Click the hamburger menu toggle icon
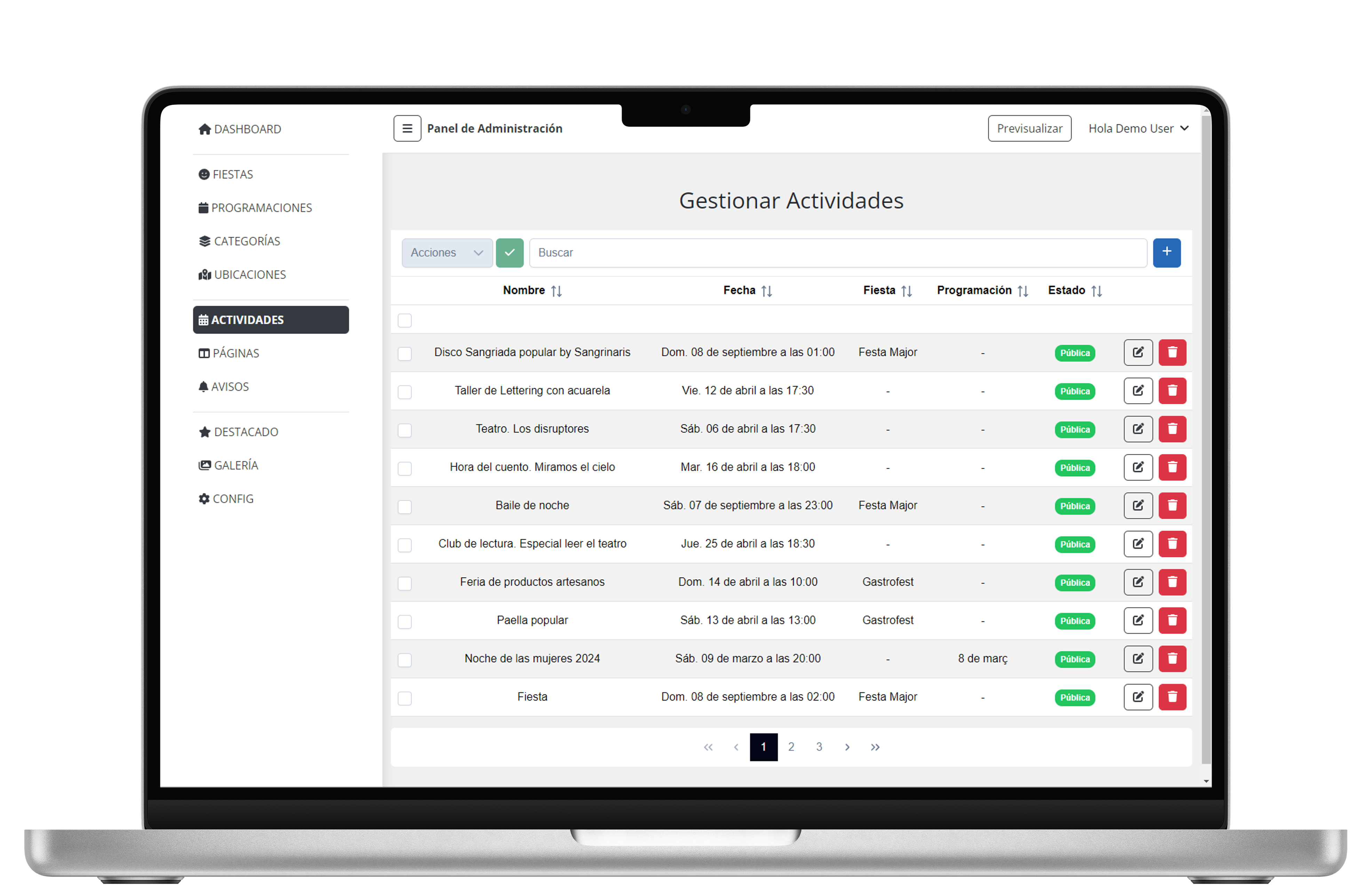The width and height of the screenshot is (1372, 892). 407,128
